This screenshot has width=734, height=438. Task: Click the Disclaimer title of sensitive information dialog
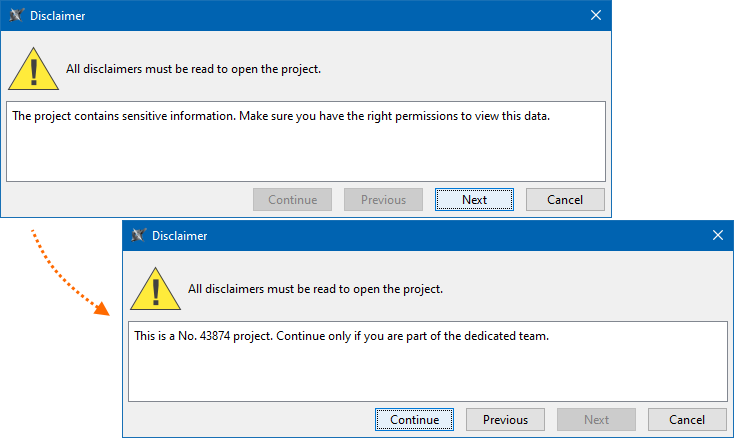(58, 16)
